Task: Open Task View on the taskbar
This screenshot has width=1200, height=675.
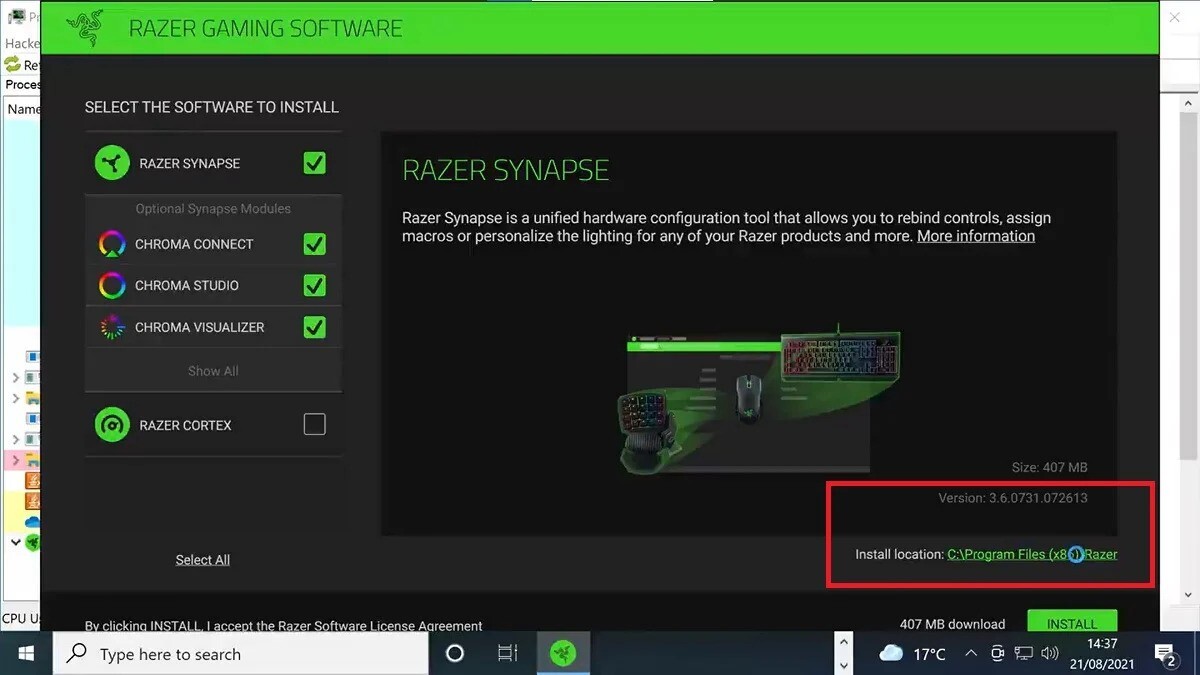Action: 508,653
